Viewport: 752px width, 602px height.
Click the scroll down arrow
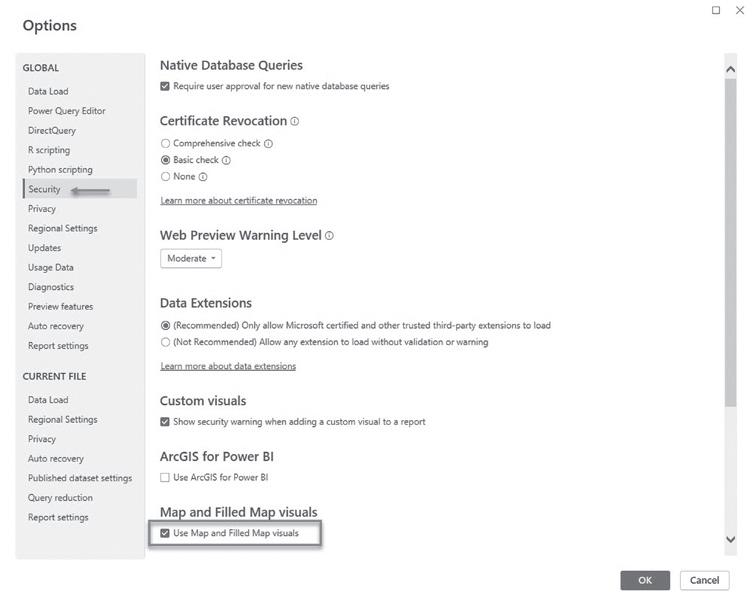pos(730,539)
